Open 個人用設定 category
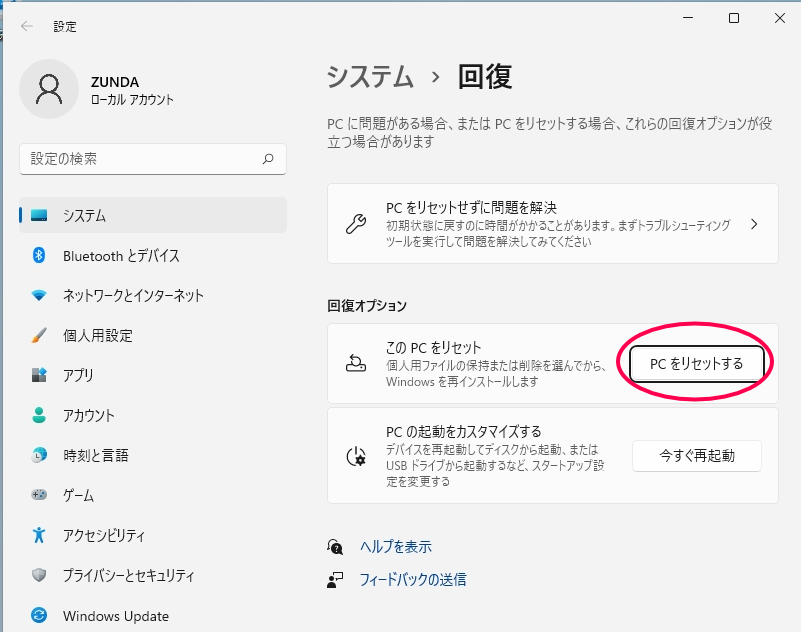 coord(153,335)
